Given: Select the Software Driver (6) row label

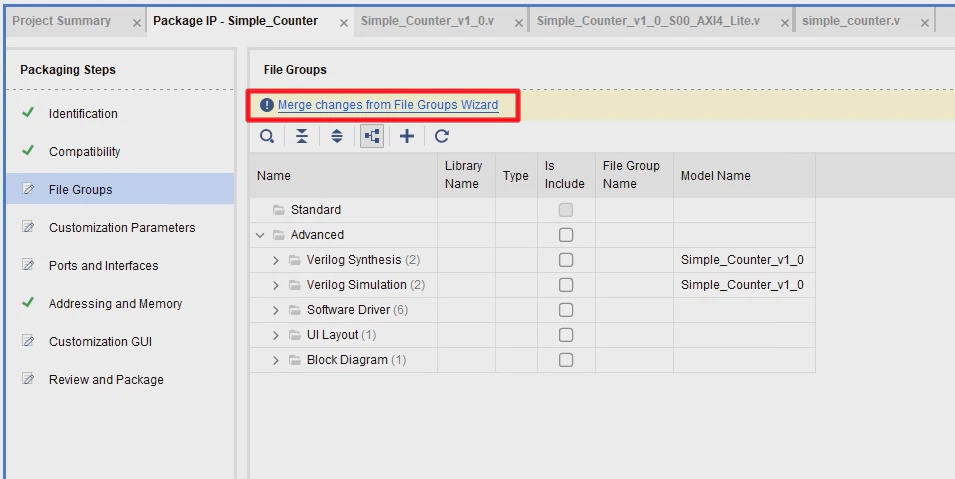Looking at the screenshot, I should [357, 310].
